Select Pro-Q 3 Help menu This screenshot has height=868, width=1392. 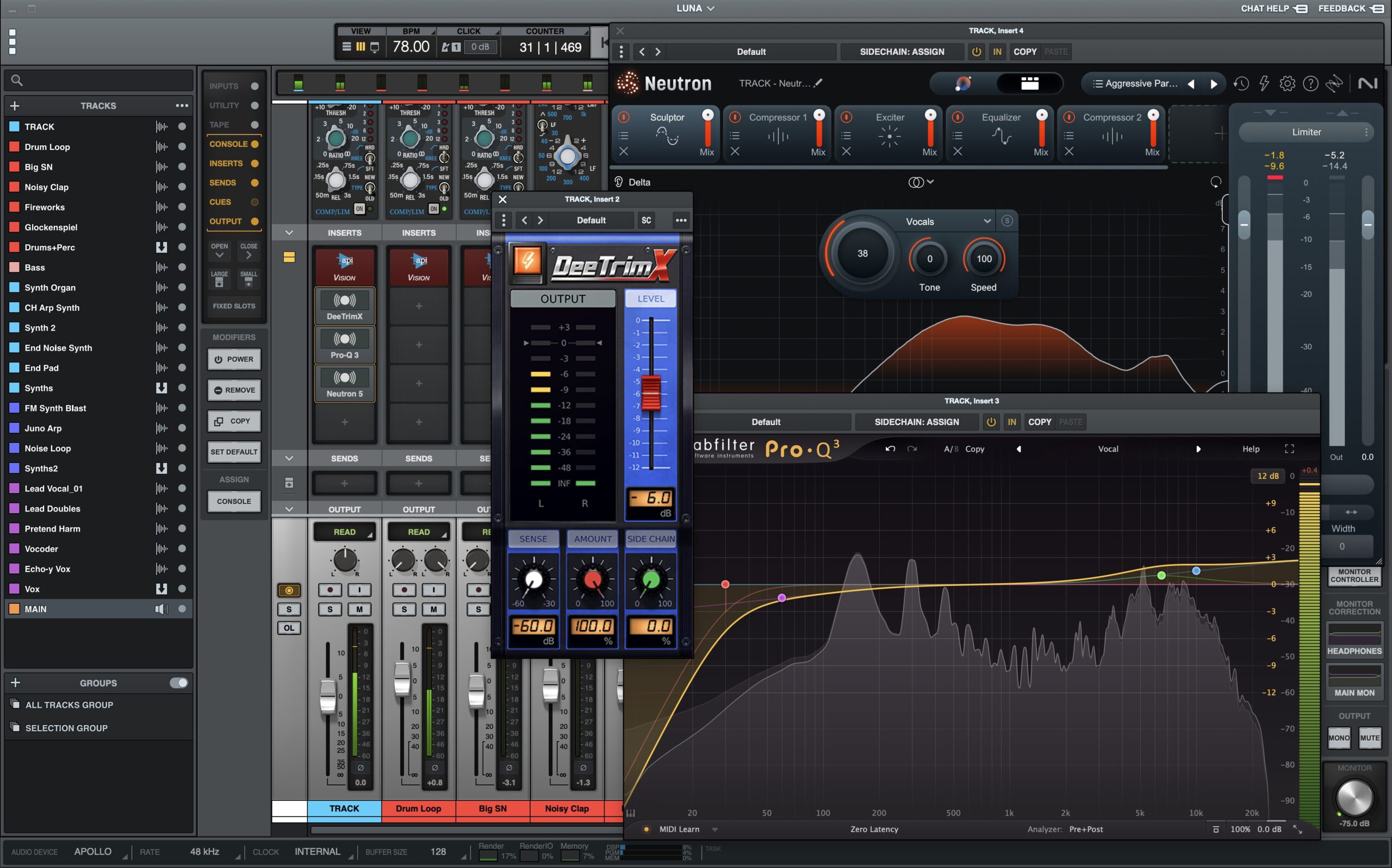[1251, 449]
